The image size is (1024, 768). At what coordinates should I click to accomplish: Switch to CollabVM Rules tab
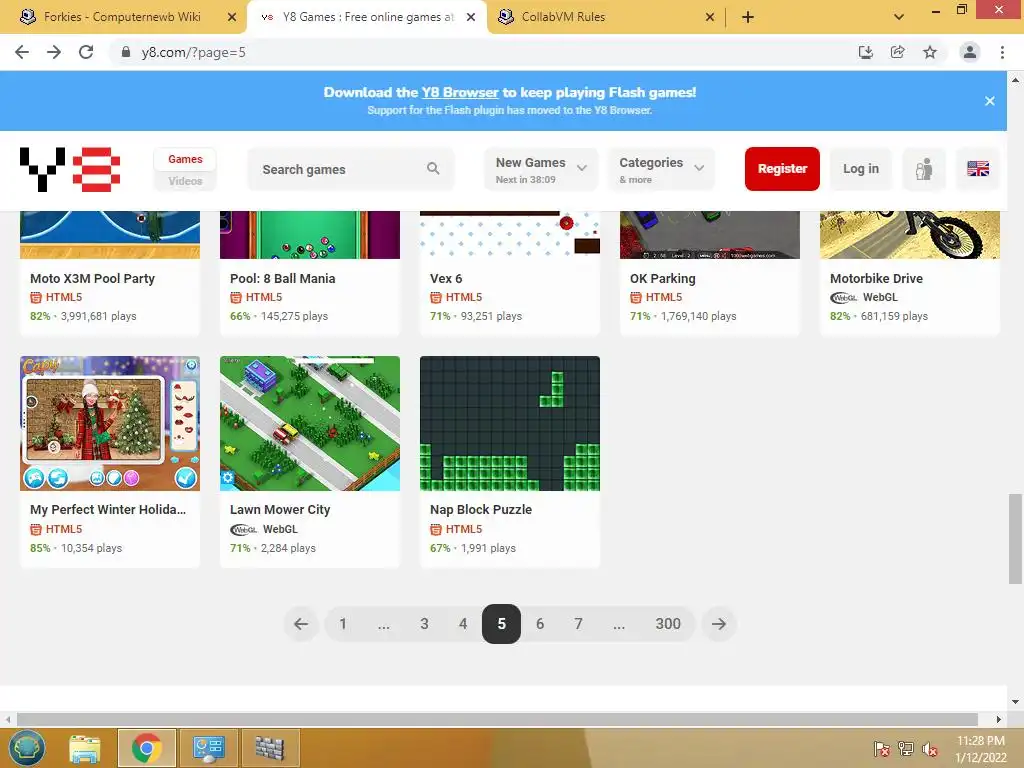(x=564, y=17)
